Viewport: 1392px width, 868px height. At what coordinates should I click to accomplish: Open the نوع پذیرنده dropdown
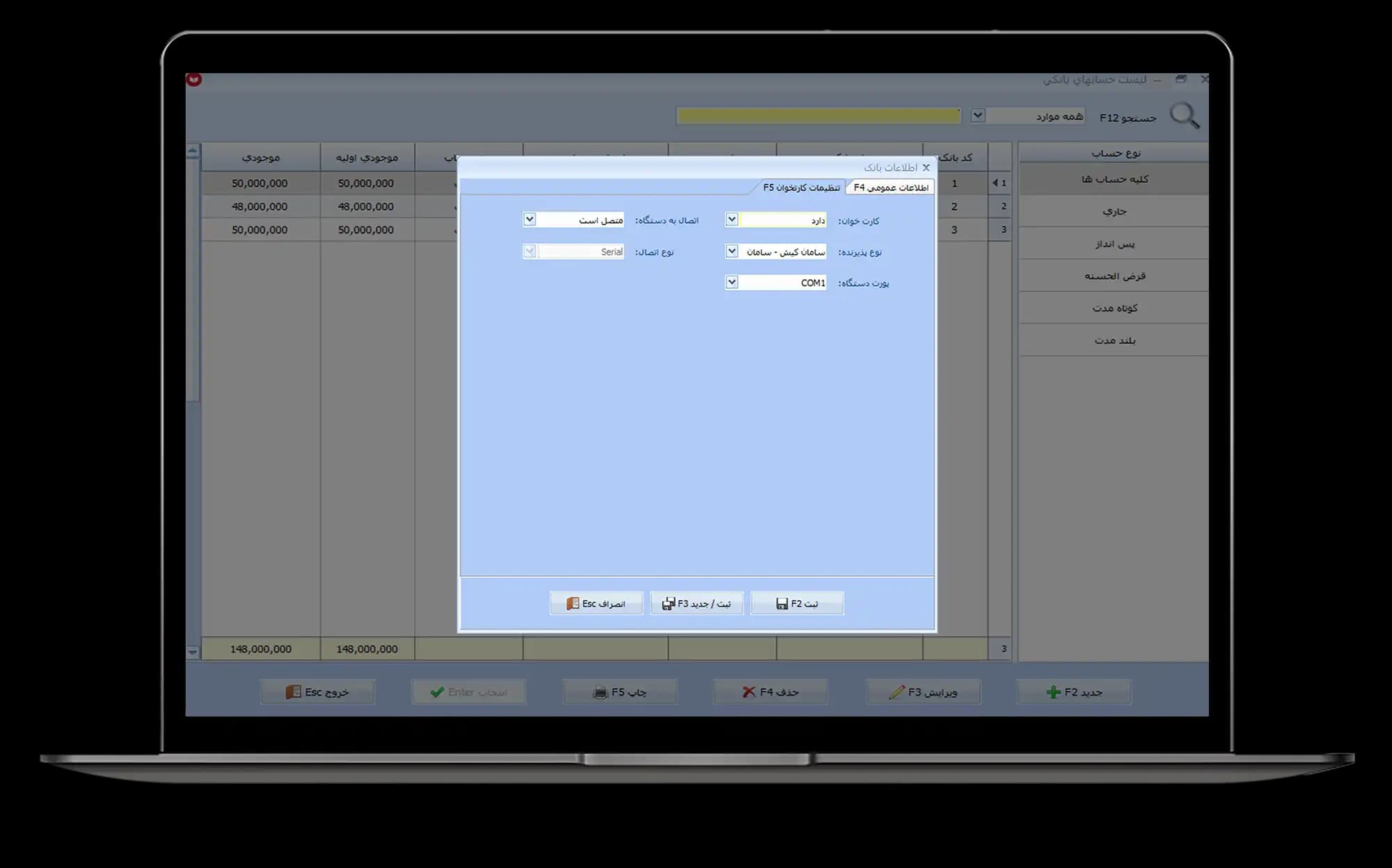click(731, 251)
